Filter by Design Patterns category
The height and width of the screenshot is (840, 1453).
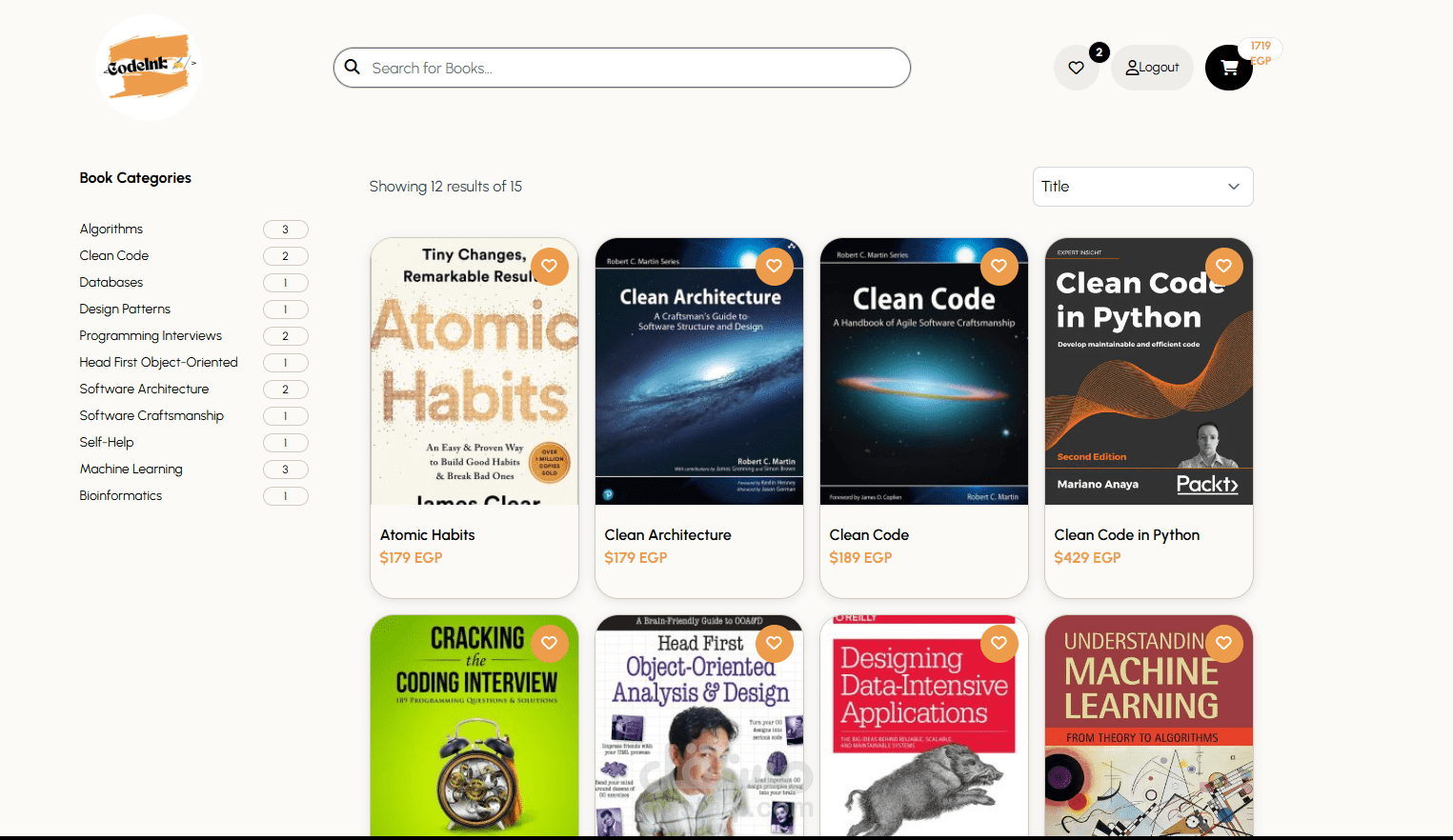(125, 310)
